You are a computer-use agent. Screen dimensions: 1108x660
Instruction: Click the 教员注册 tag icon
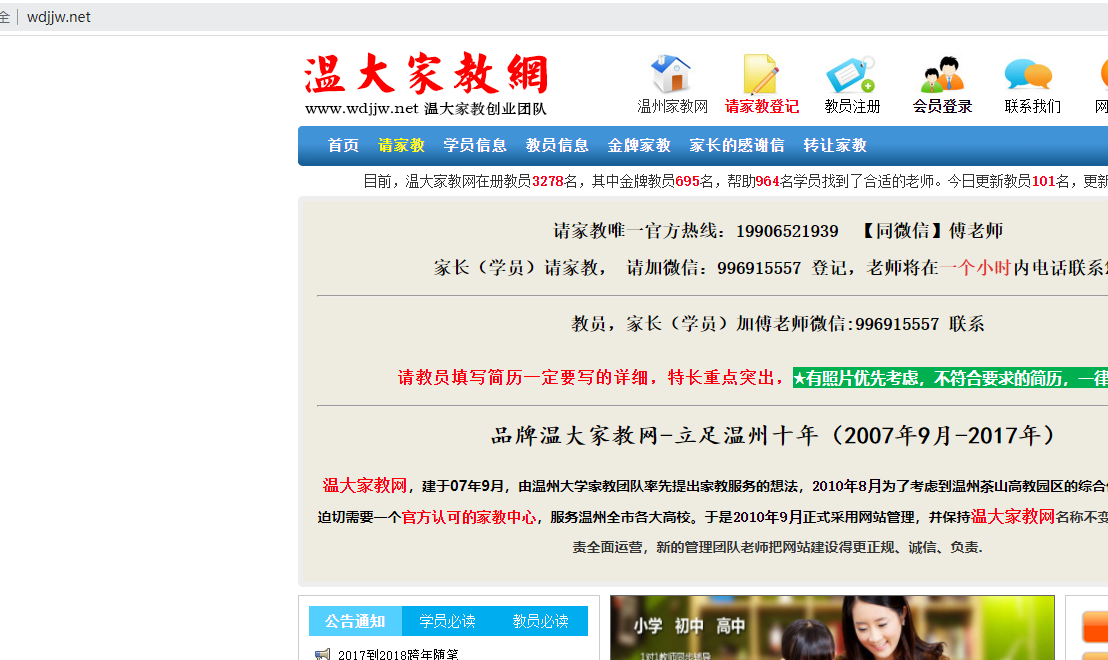851,75
